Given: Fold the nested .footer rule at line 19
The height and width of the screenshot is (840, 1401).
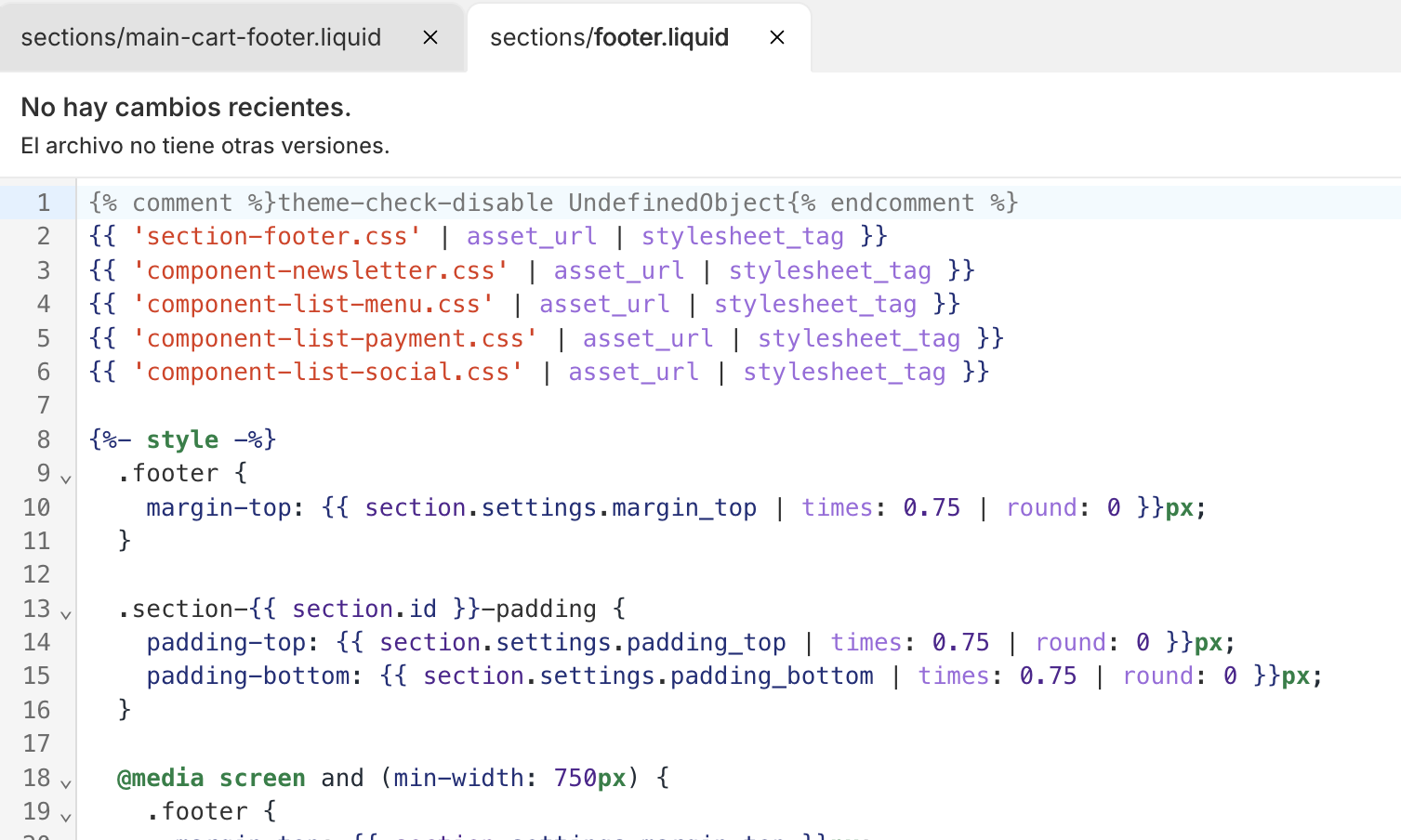Looking at the screenshot, I should click(x=66, y=817).
